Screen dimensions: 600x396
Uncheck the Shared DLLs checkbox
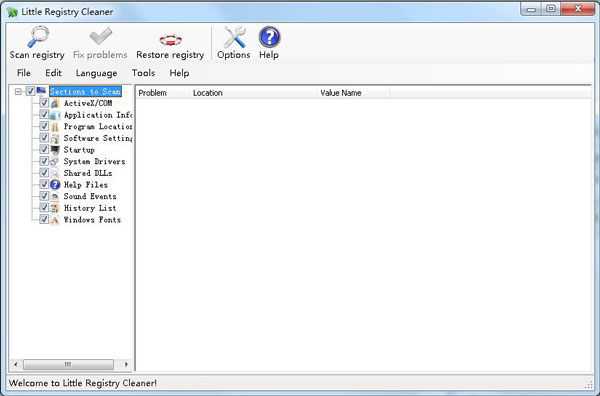point(44,173)
